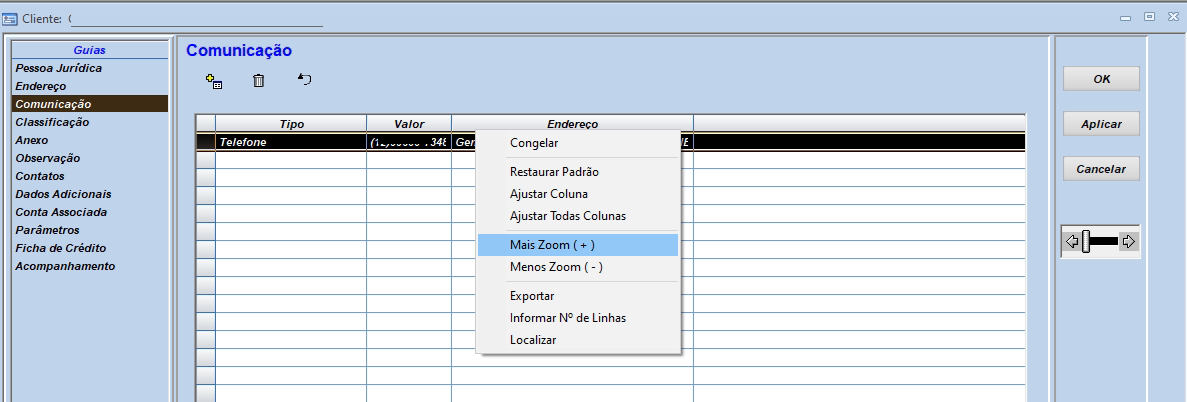1187x402 pixels.
Task: Click the Tipo column header
Action: [x=291, y=124]
